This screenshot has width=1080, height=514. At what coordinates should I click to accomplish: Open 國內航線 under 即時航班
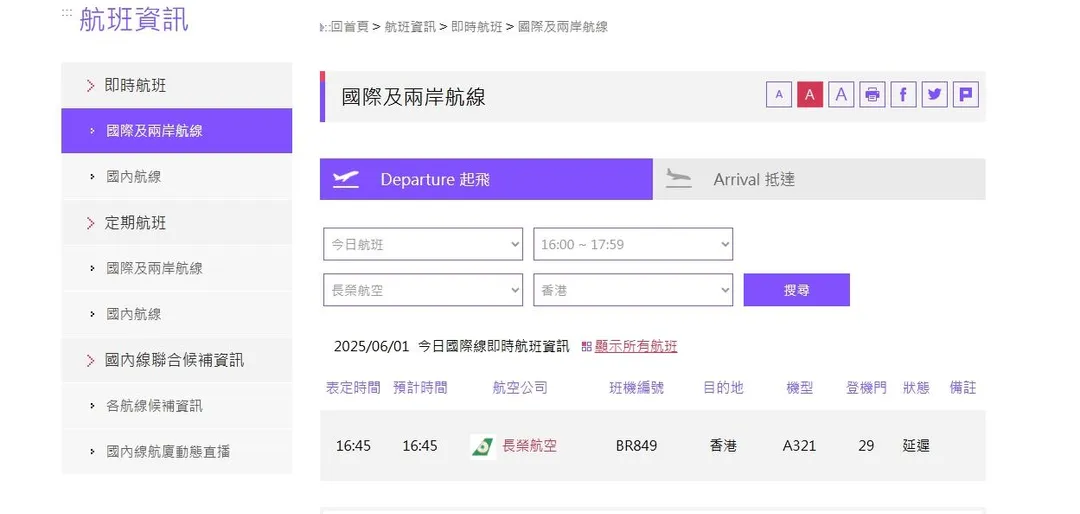(x=176, y=176)
